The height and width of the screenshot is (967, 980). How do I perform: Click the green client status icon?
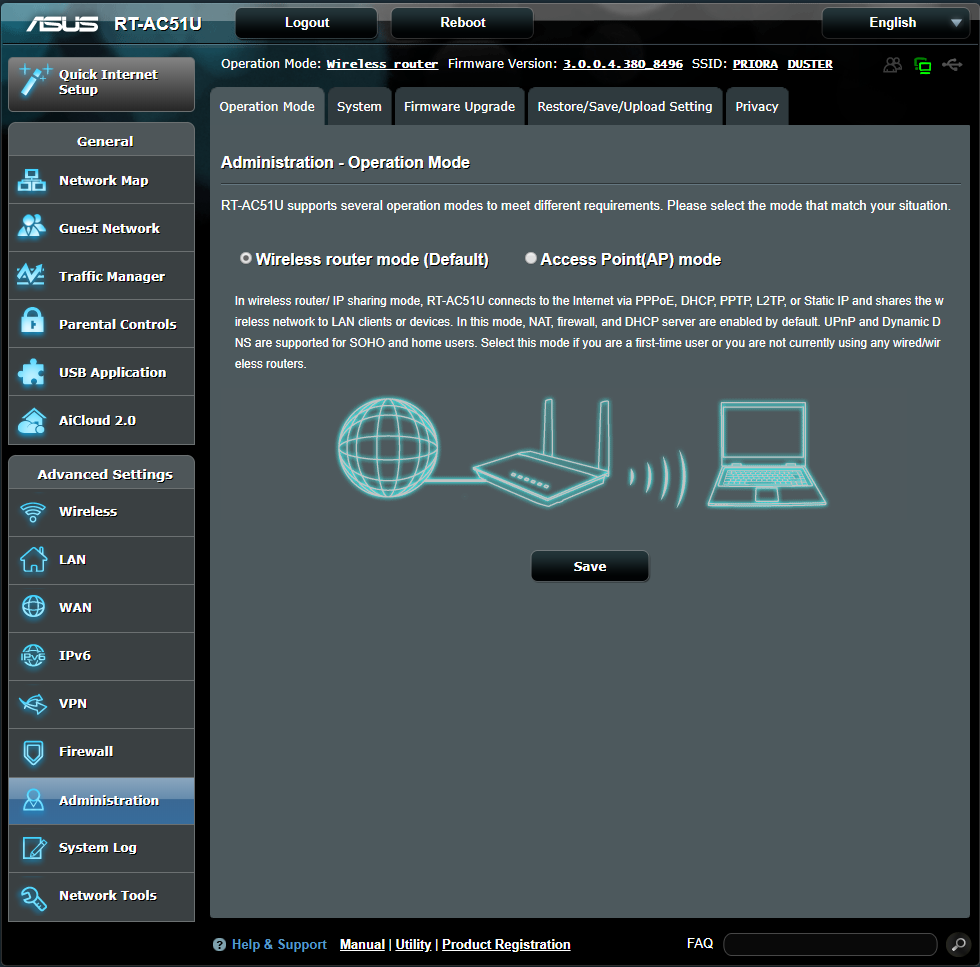tap(922, 65)
